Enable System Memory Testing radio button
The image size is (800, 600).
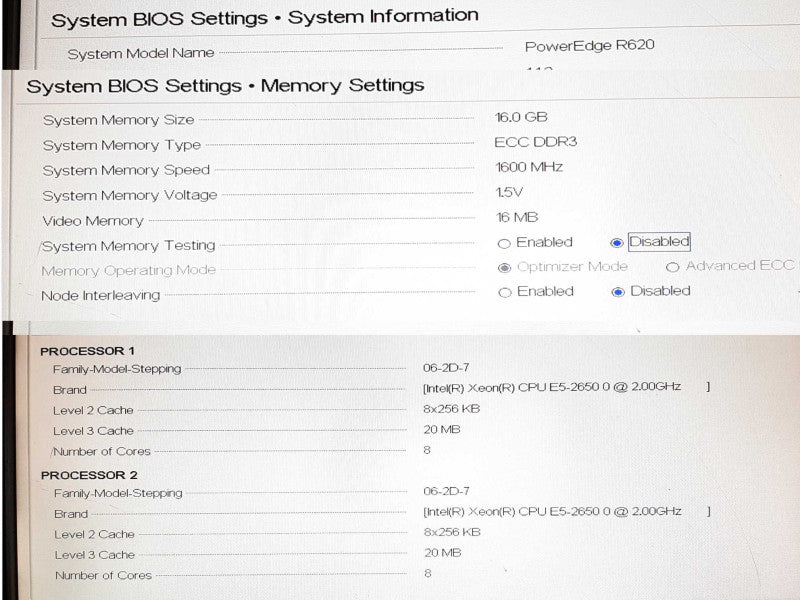[x=504, y=244]
